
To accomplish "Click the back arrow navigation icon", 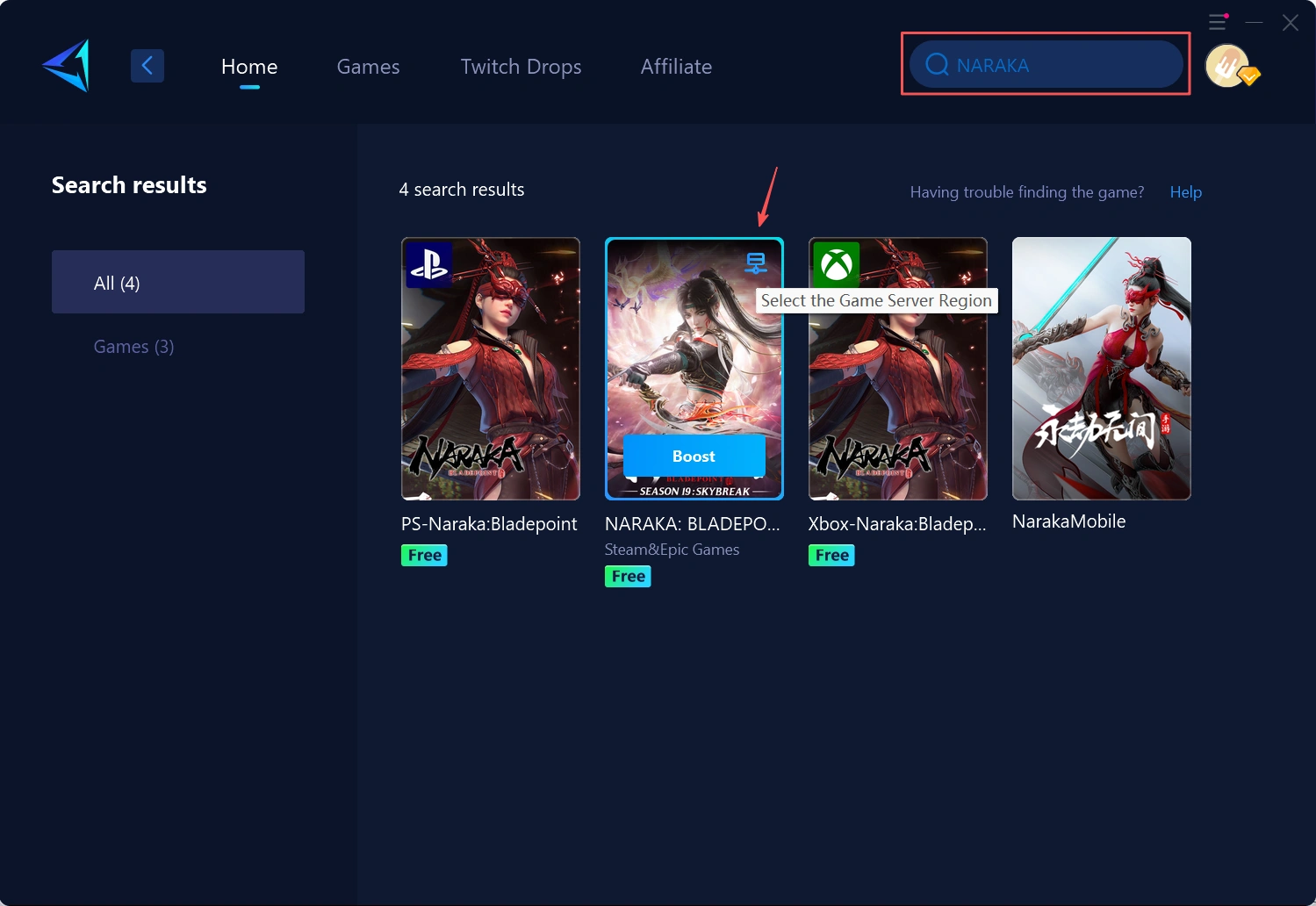I will [x=147, y=65].
